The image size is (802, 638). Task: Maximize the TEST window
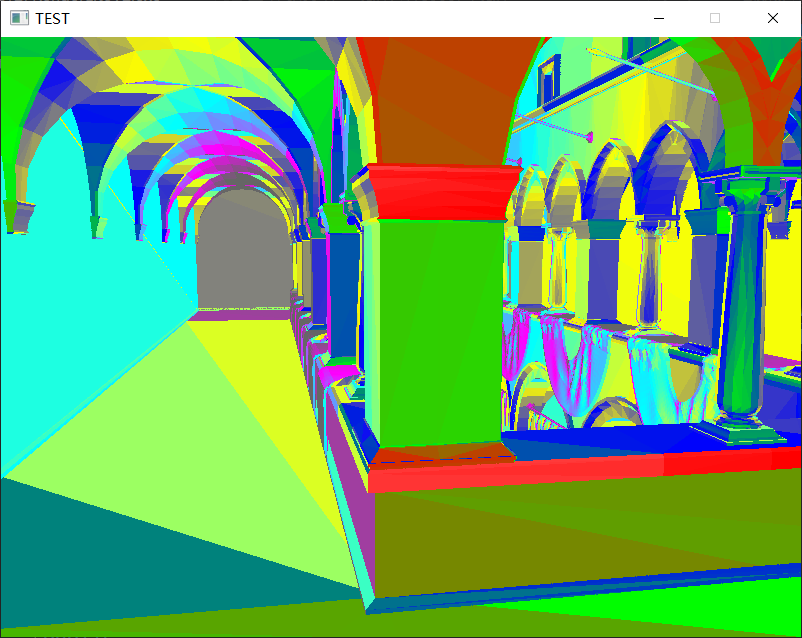coord(714,17)
